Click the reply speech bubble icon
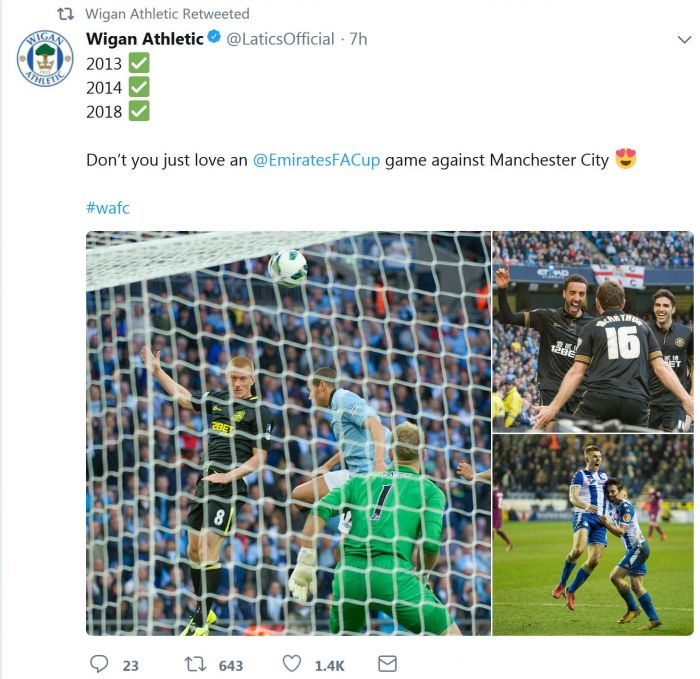 coord(99,663)
